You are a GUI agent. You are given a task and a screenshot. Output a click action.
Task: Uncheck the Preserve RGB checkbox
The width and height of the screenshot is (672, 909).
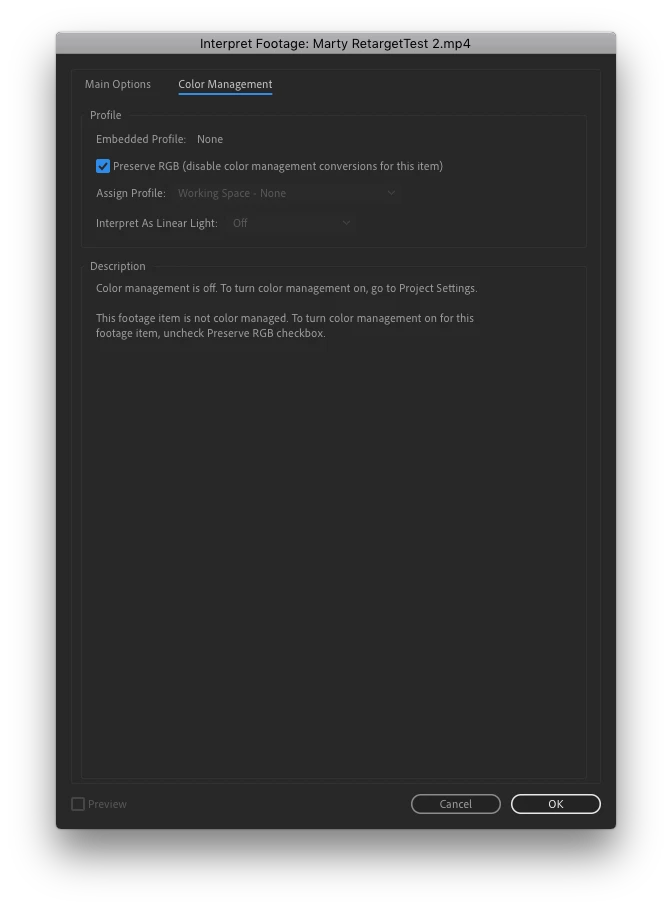click(103, 166)
